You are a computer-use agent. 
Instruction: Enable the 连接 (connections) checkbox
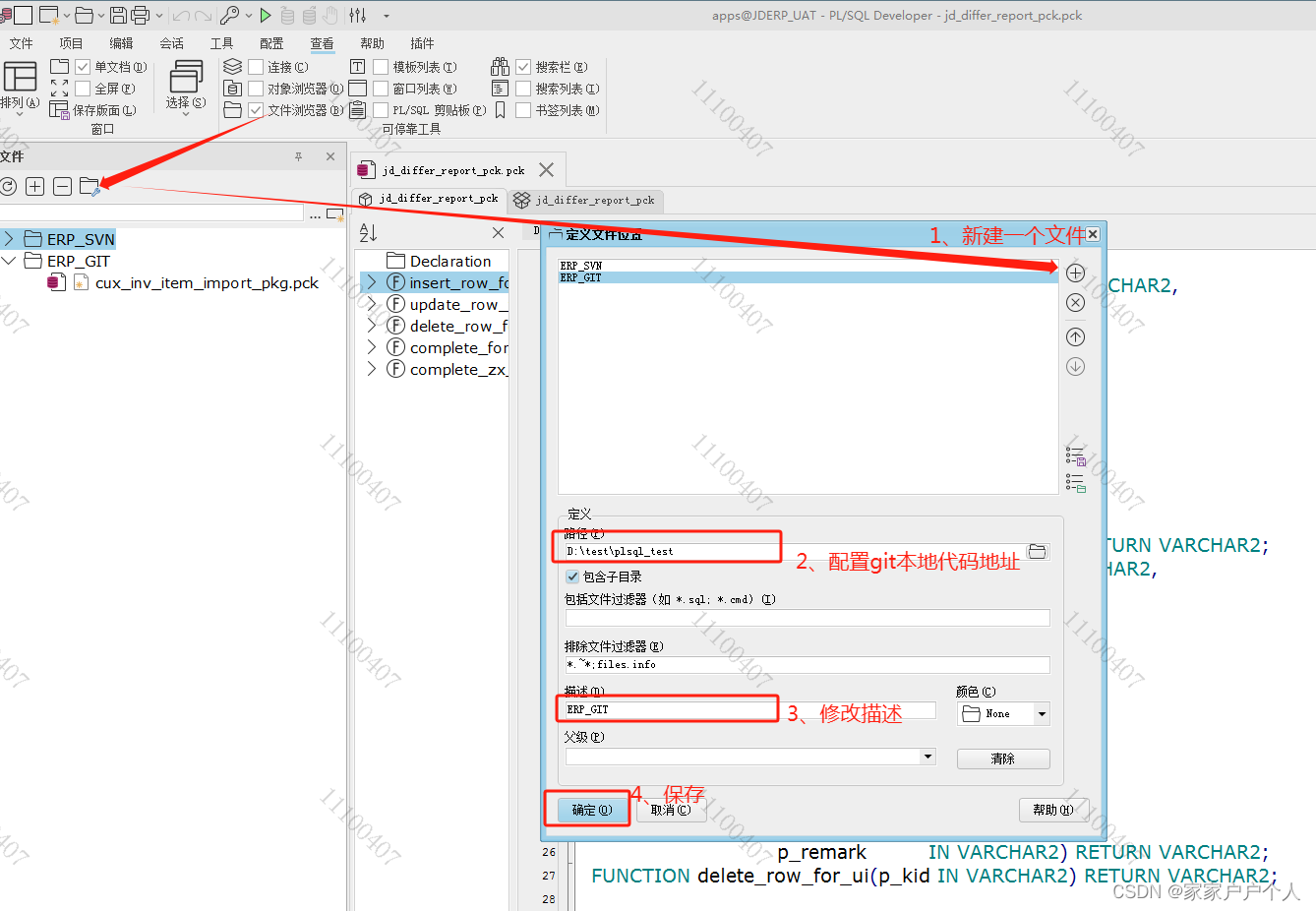[255, 66]
